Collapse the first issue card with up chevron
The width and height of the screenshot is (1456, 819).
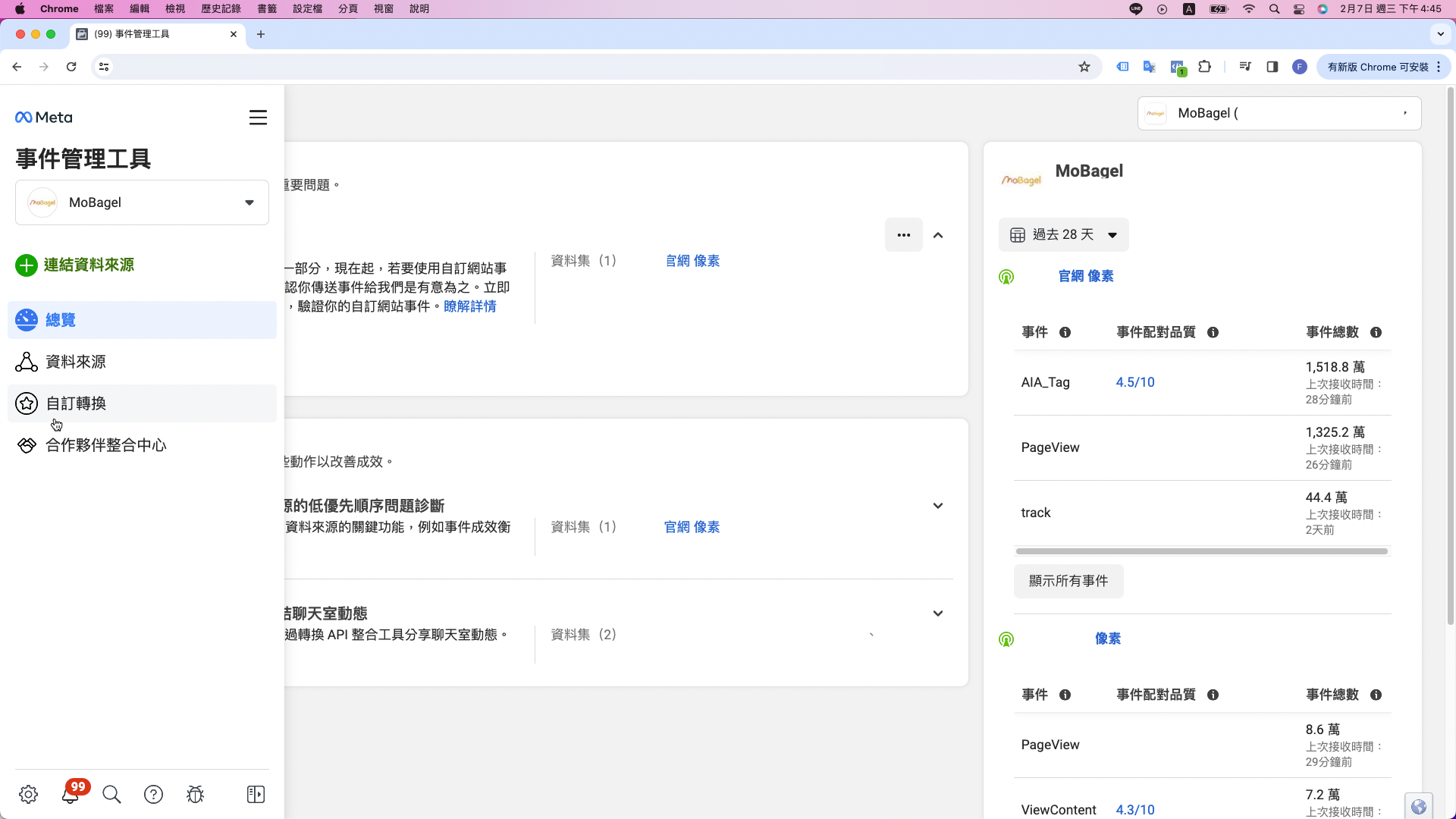pyautogui.click(x=938, y=235)
